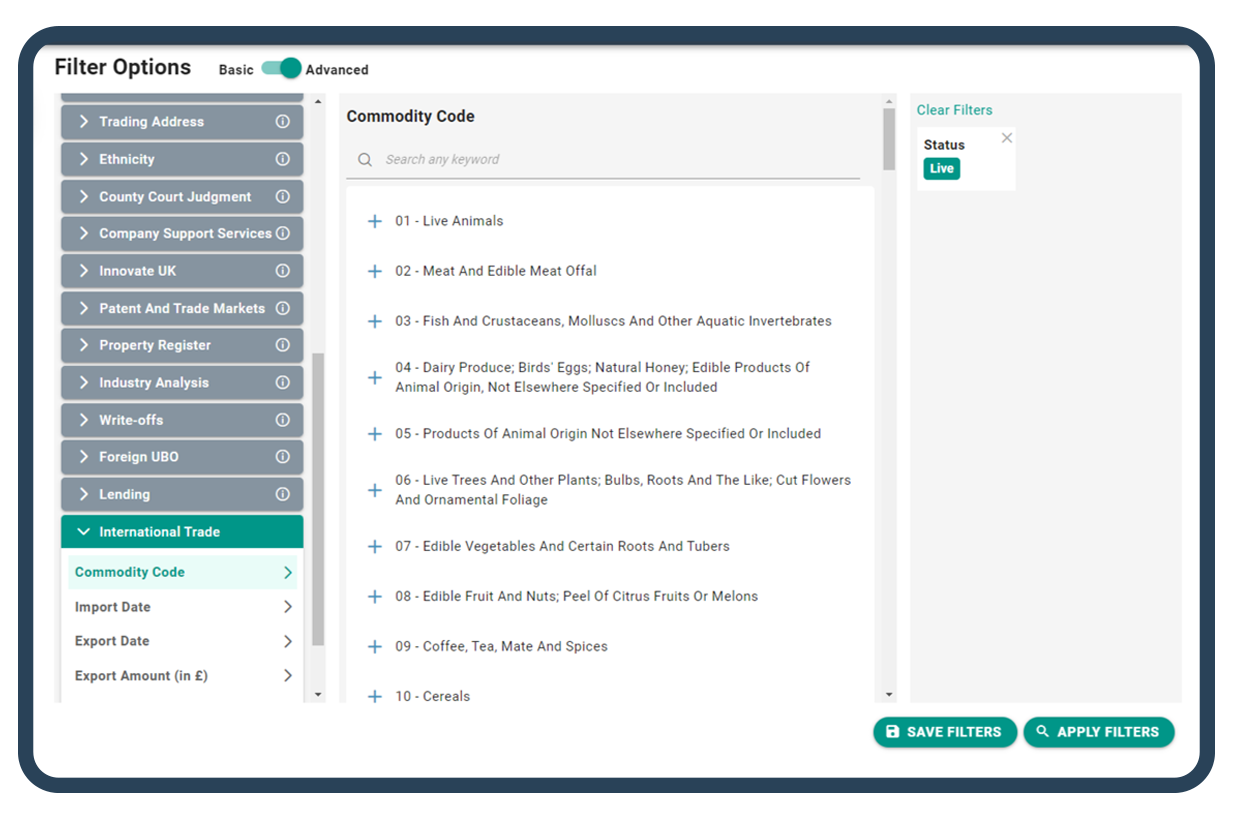Click commodity list scroll down arrow
Image resolution: width=1235 pixels, height=819 pixels.
[889, 694]
